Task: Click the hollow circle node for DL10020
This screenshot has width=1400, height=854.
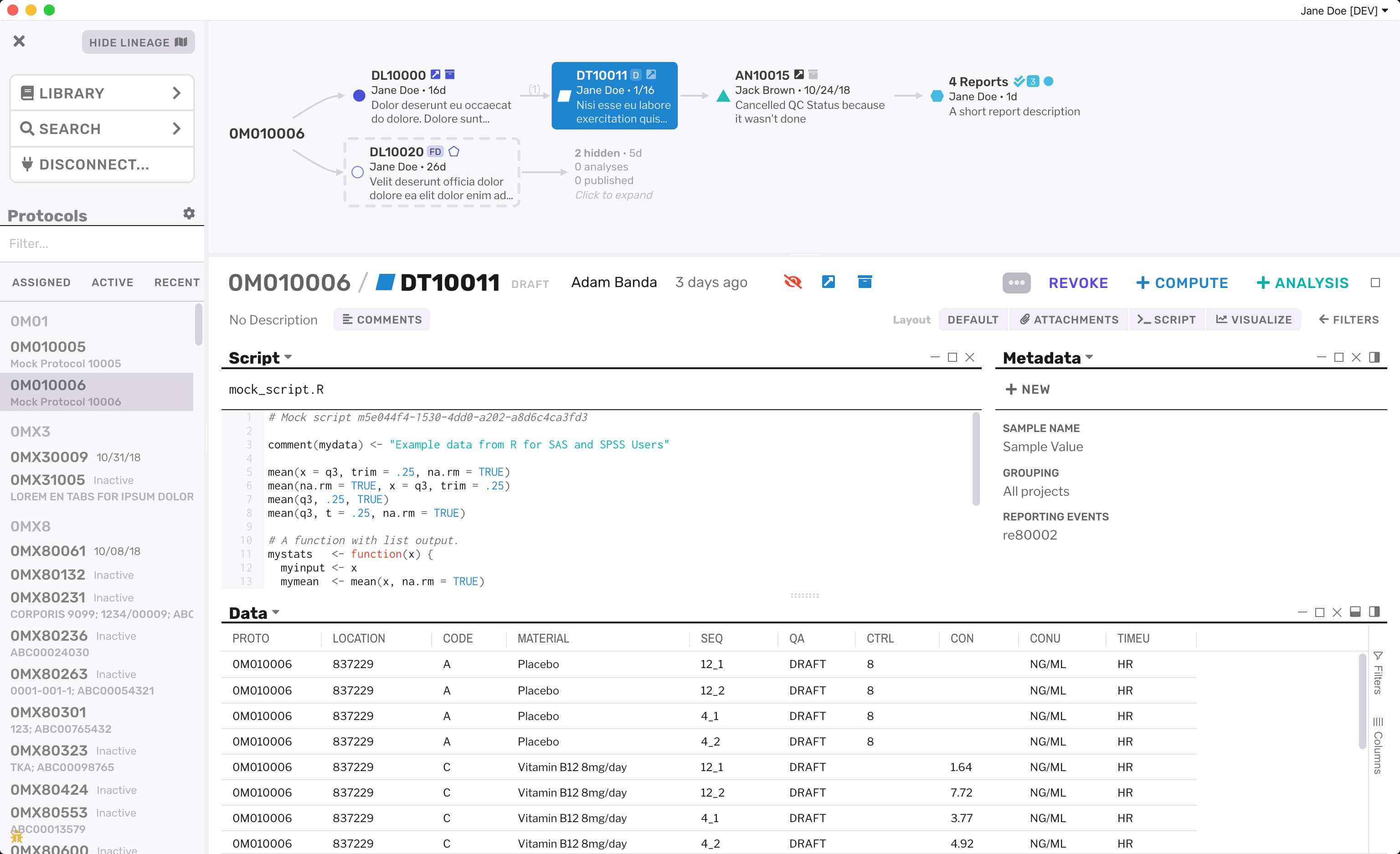Action: coord(357,172)
